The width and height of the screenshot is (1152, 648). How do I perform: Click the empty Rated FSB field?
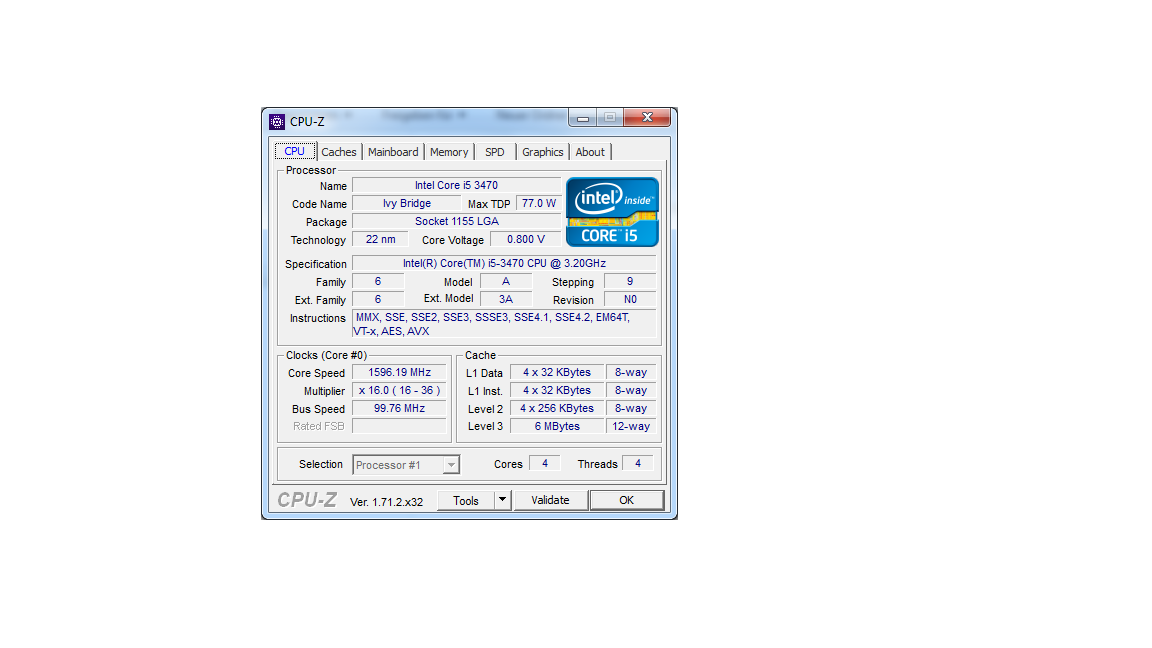[400, 426]
